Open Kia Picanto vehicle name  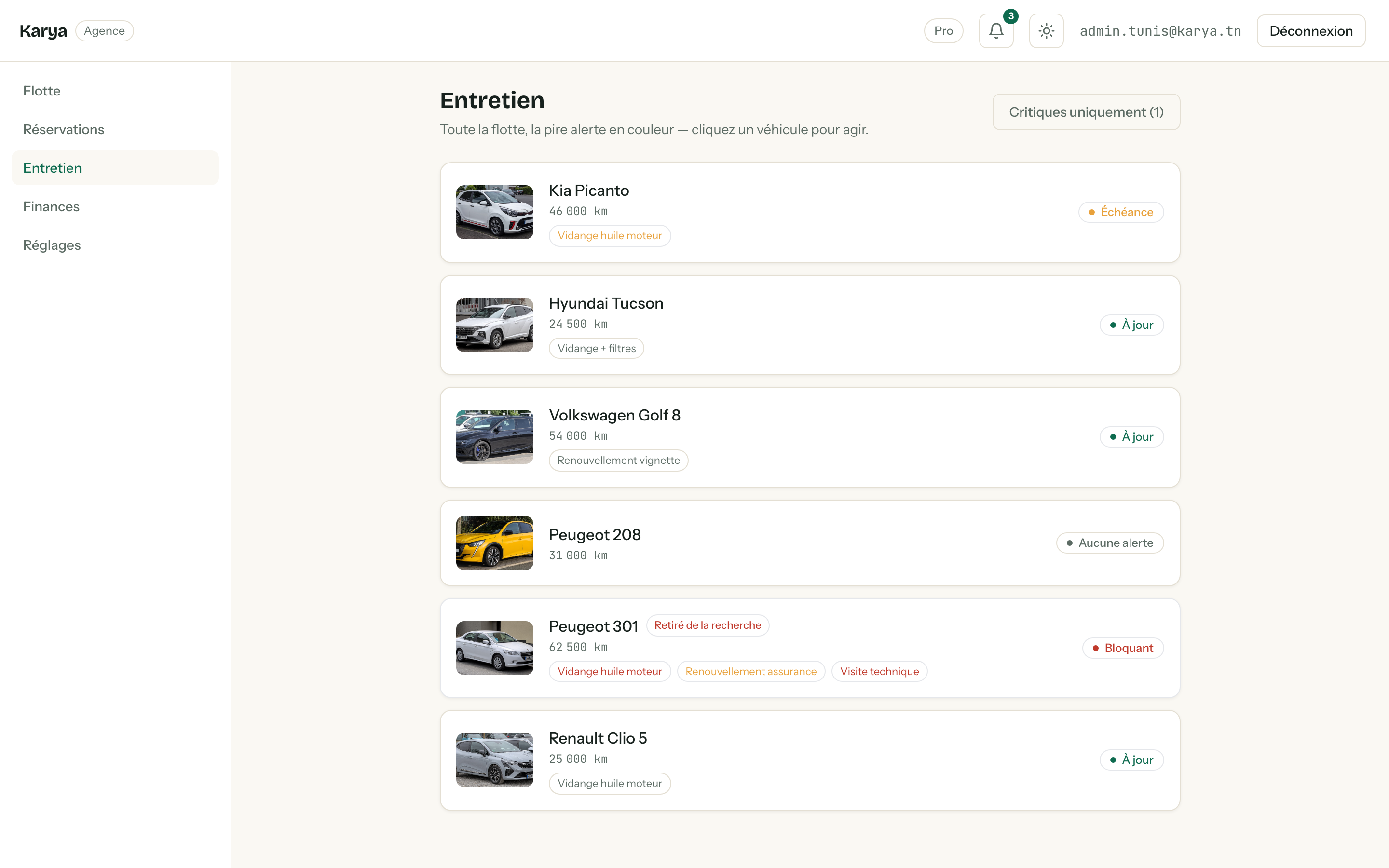(x=588, y=190)
